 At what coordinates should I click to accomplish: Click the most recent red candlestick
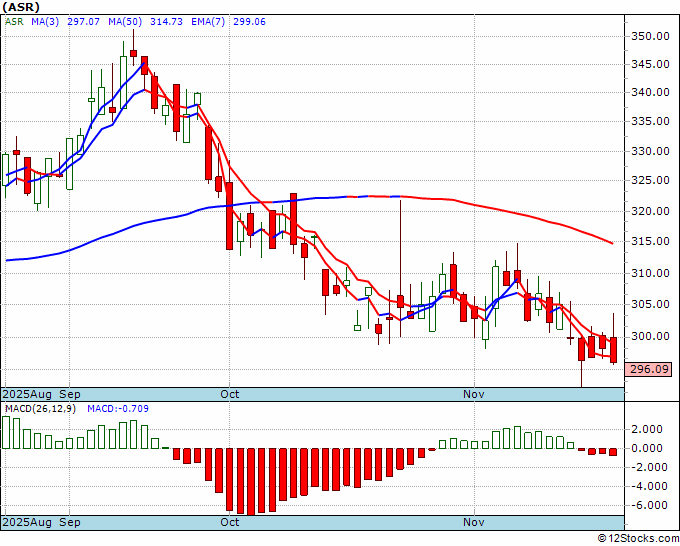click(x=613, y=350)
